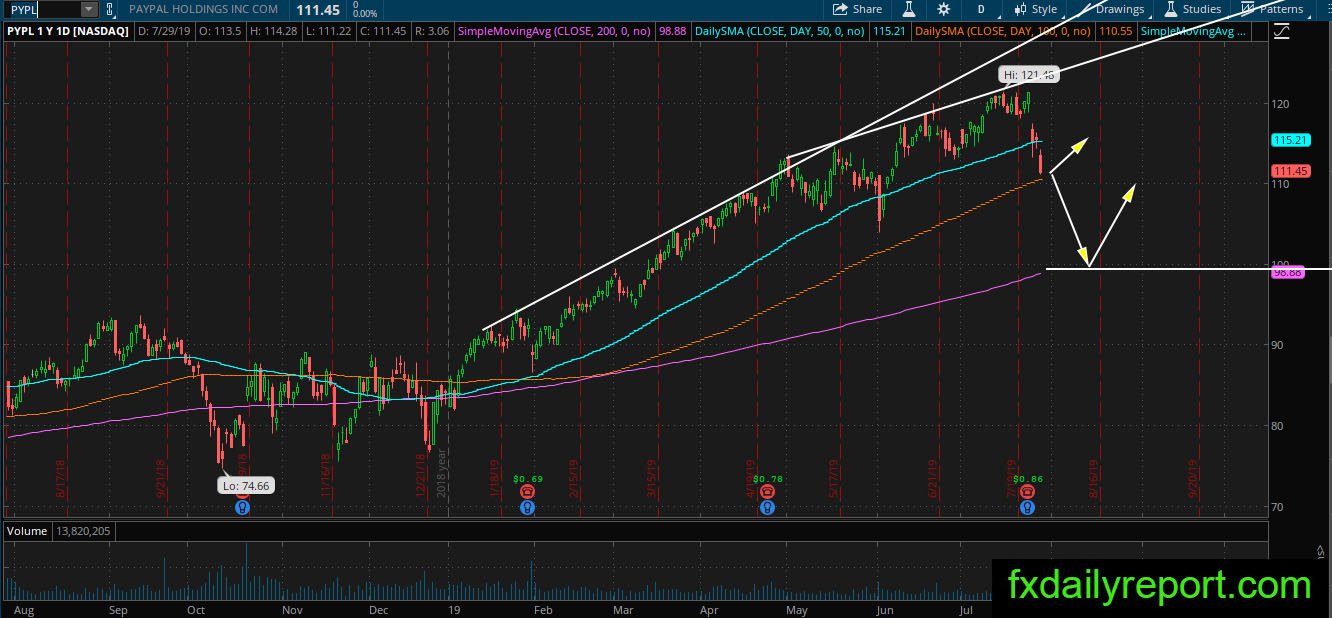
Task: Open chart settings gear icon
Action: [943, 9]
